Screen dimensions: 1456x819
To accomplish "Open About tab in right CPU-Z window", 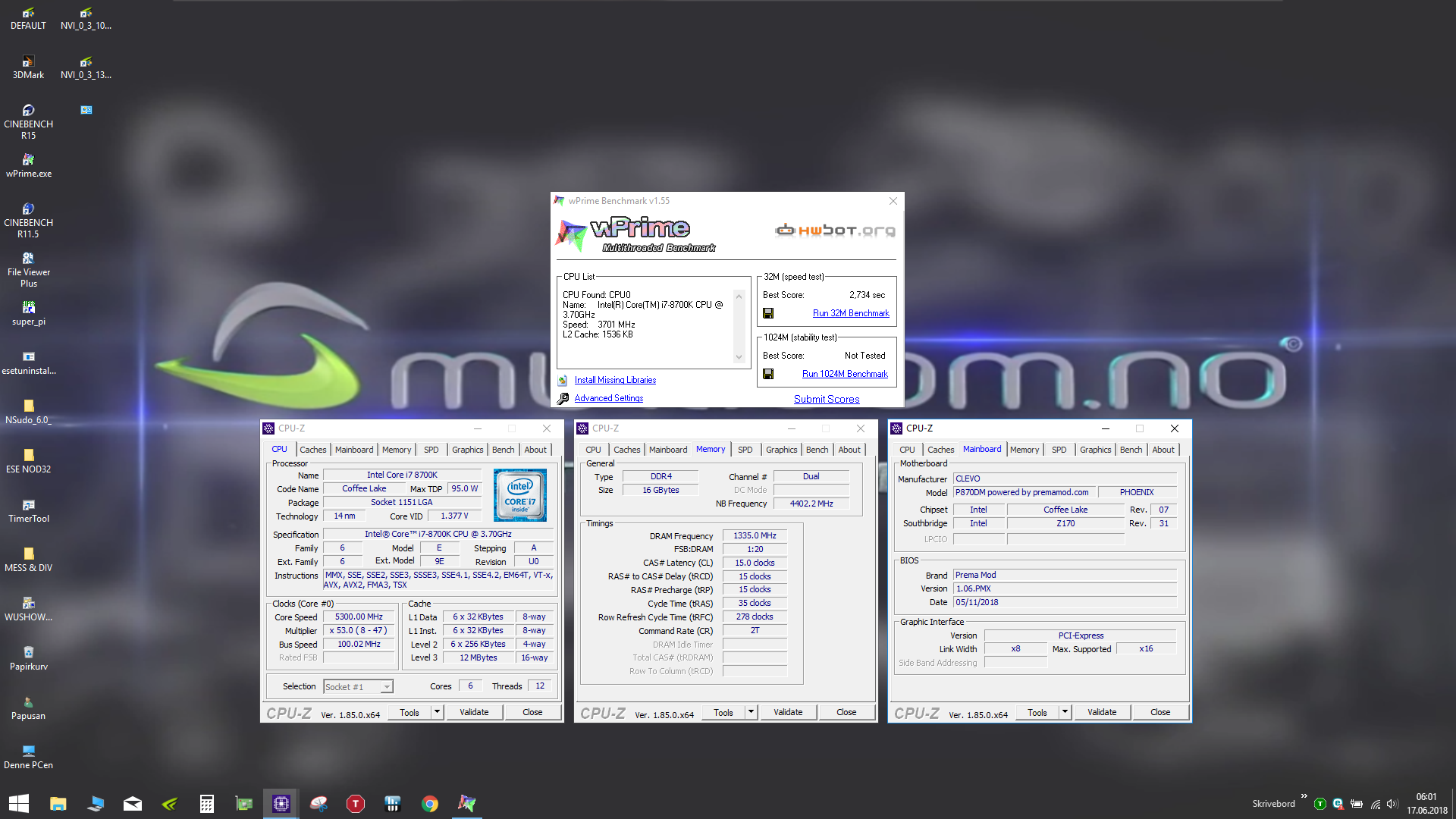I will coord(1163,450).
